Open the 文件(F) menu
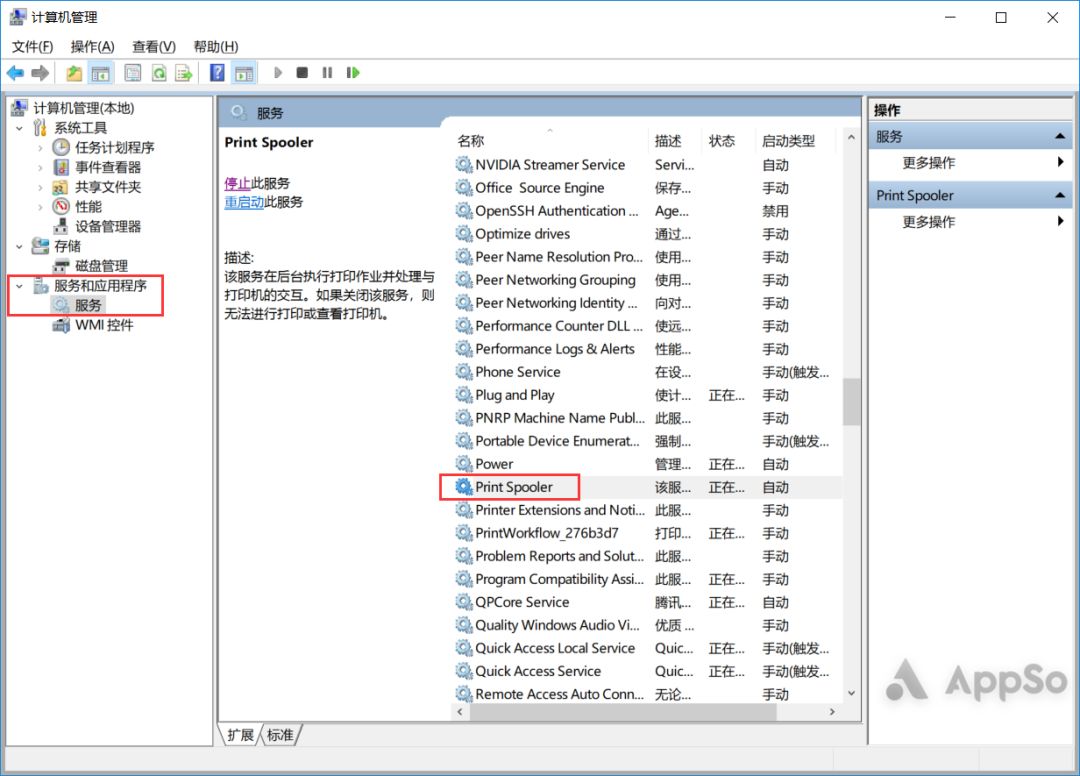Image resolution: width=1080 pixels, height=776 pixels. point(32,47)
